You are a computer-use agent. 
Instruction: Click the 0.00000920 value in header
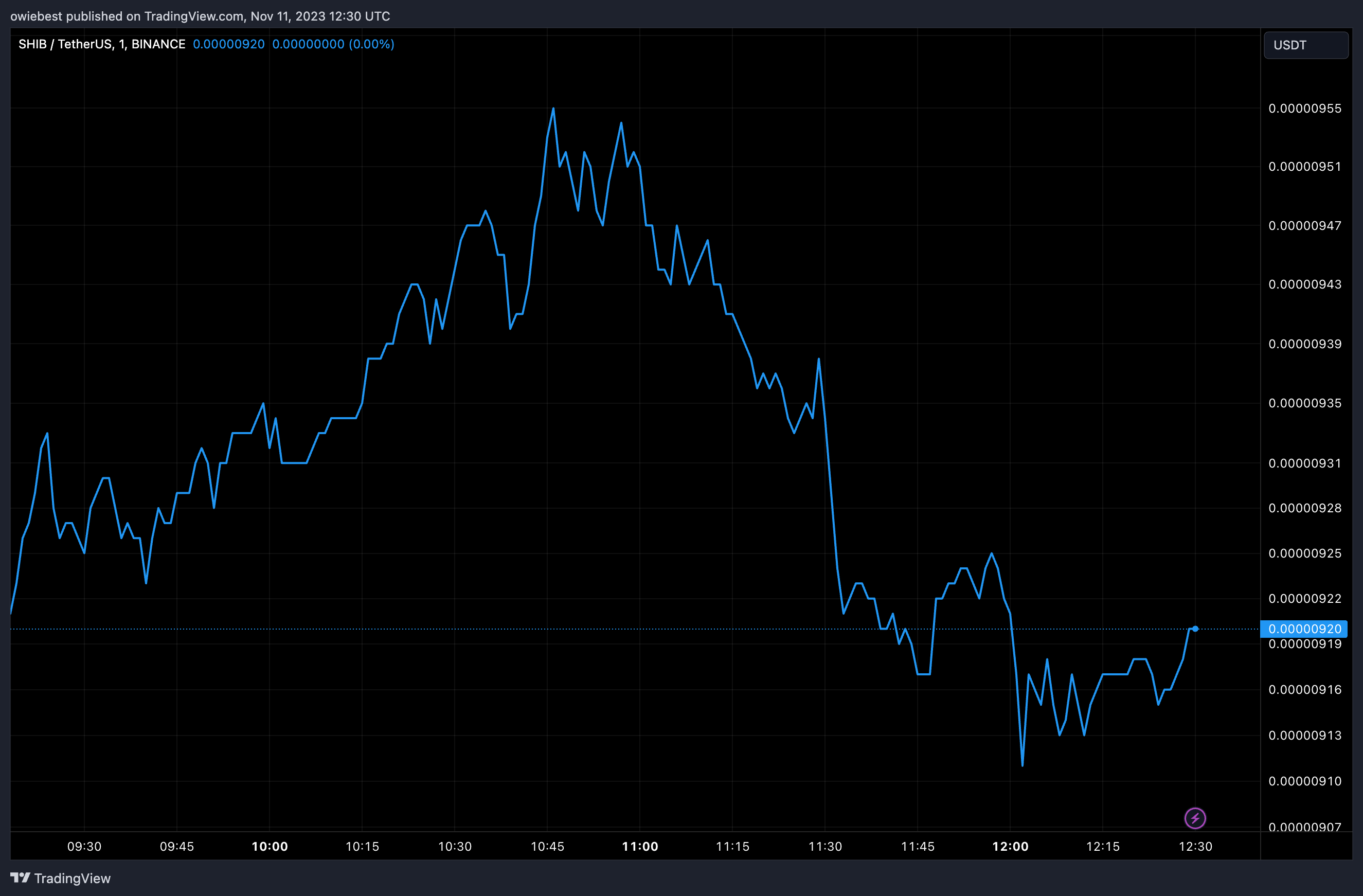[228, 44]
